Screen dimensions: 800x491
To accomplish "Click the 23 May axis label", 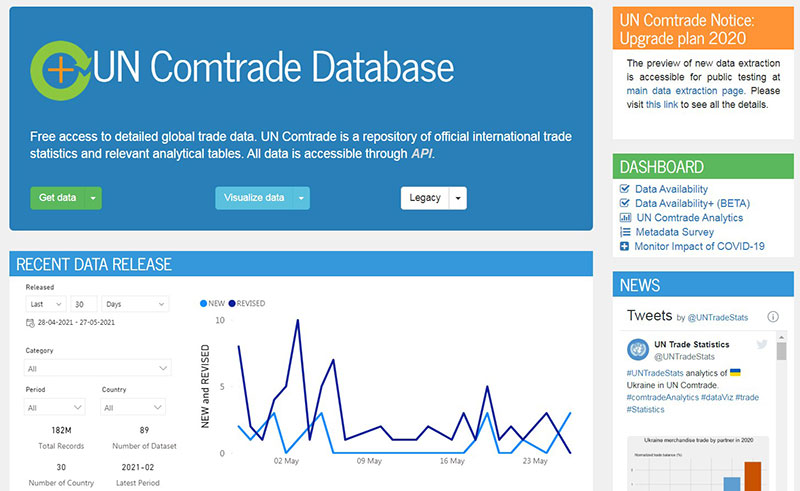I will pos(535,461).
